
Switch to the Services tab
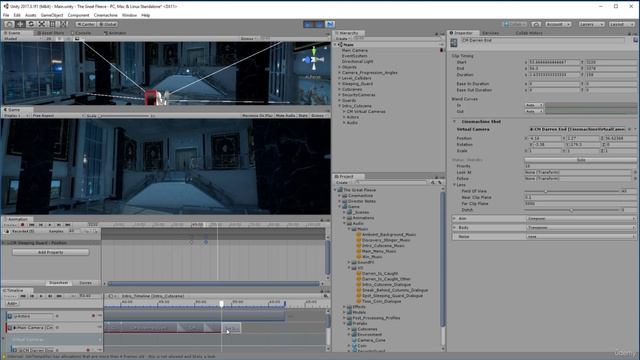point(490,33)
